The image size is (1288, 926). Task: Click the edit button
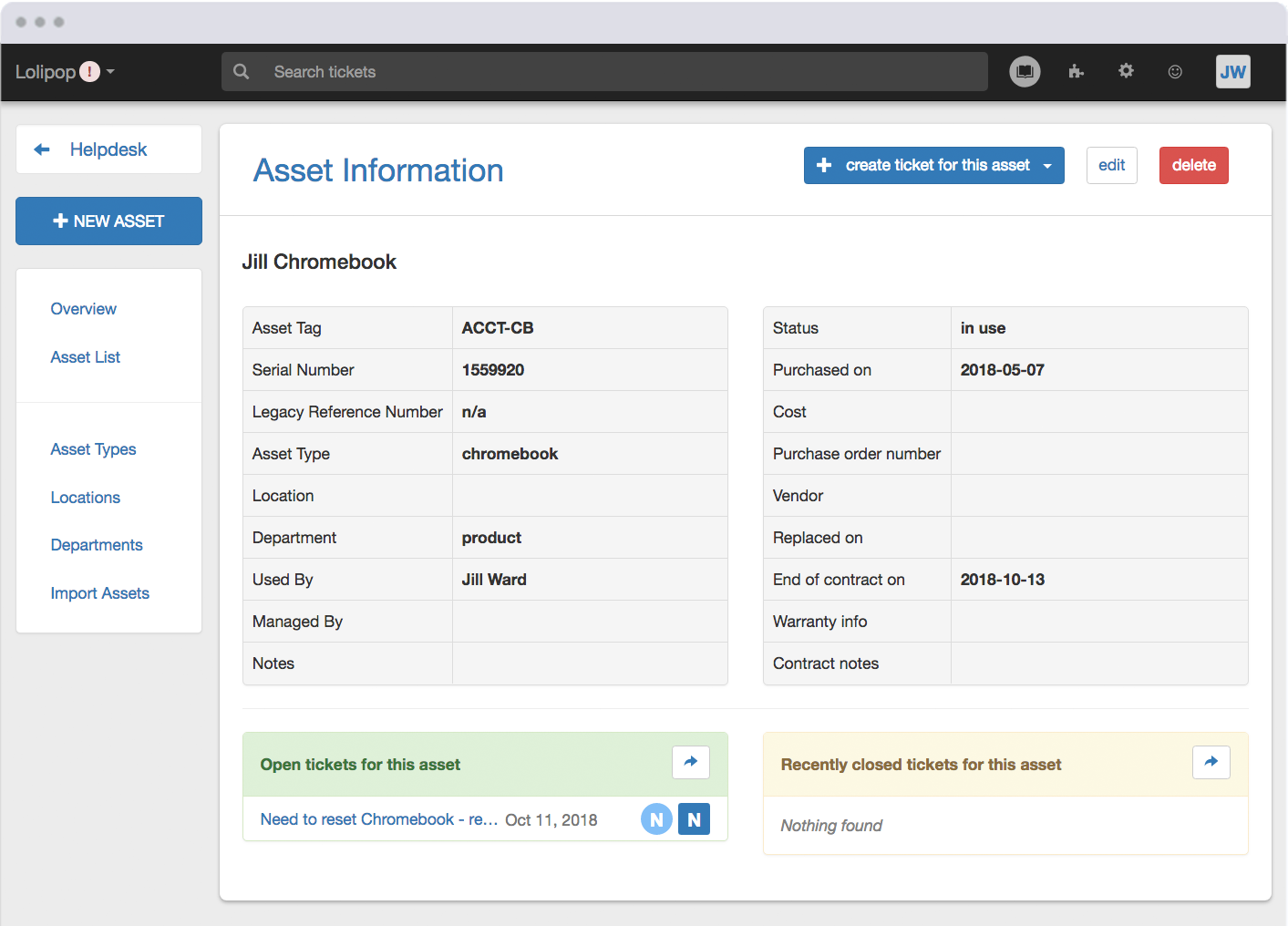coord(1111,165)
